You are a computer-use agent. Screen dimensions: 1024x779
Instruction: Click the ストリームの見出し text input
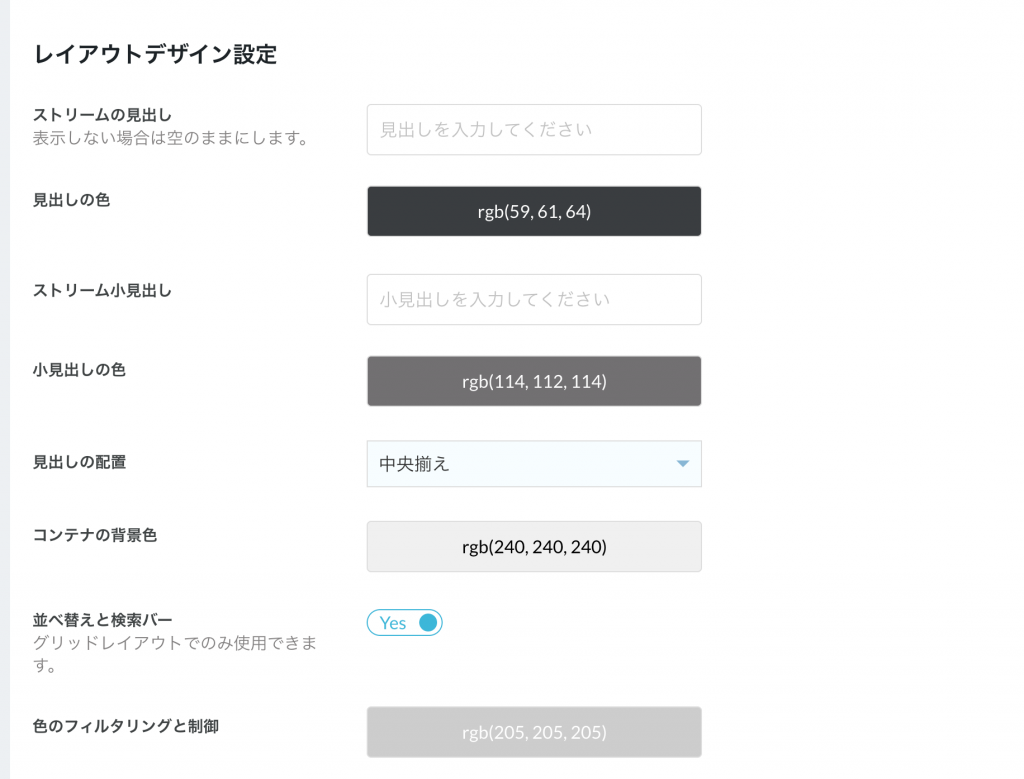[534, 129]
